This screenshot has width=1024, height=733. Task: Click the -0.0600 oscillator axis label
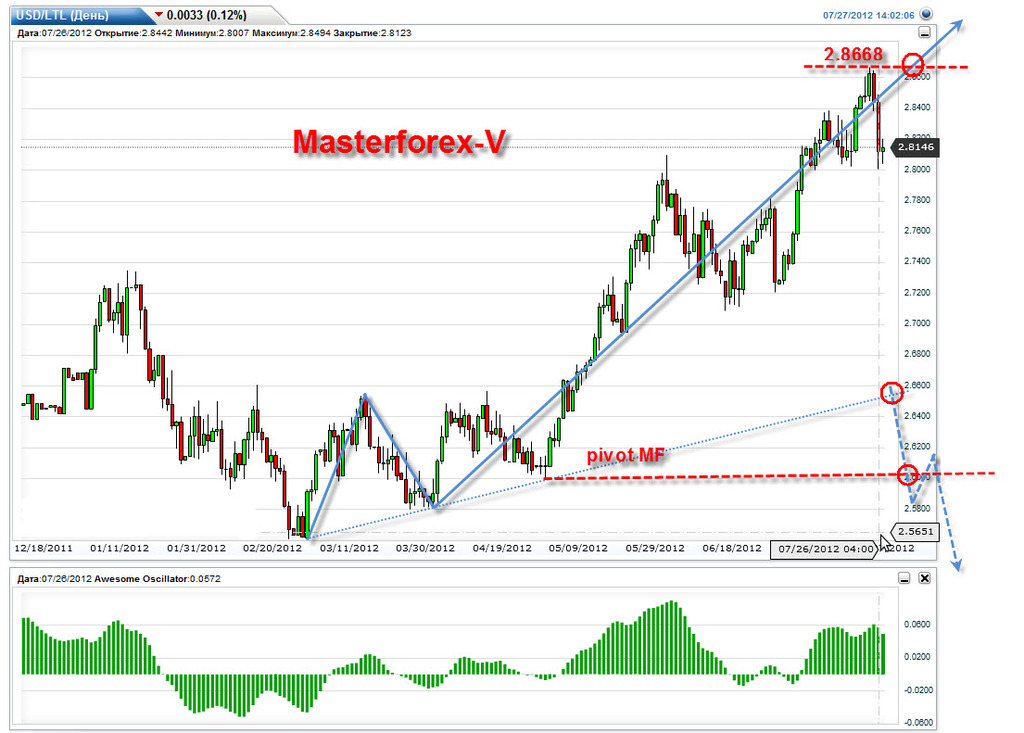[x=918, y=723]
